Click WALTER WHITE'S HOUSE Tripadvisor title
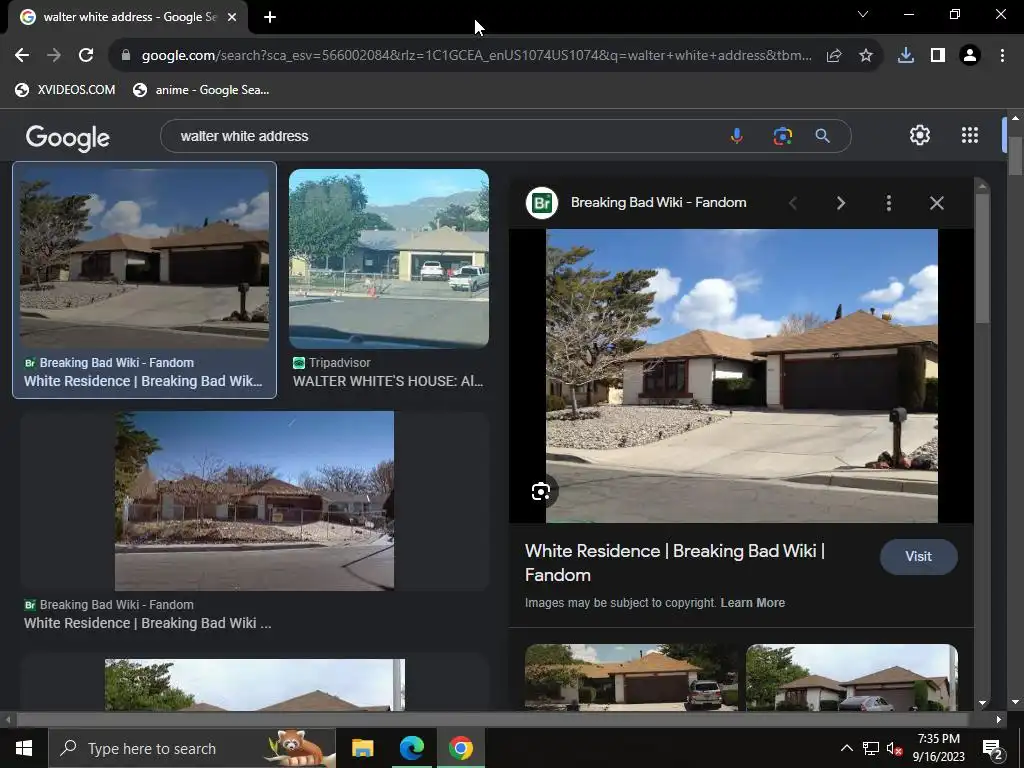 click(388, 381)
